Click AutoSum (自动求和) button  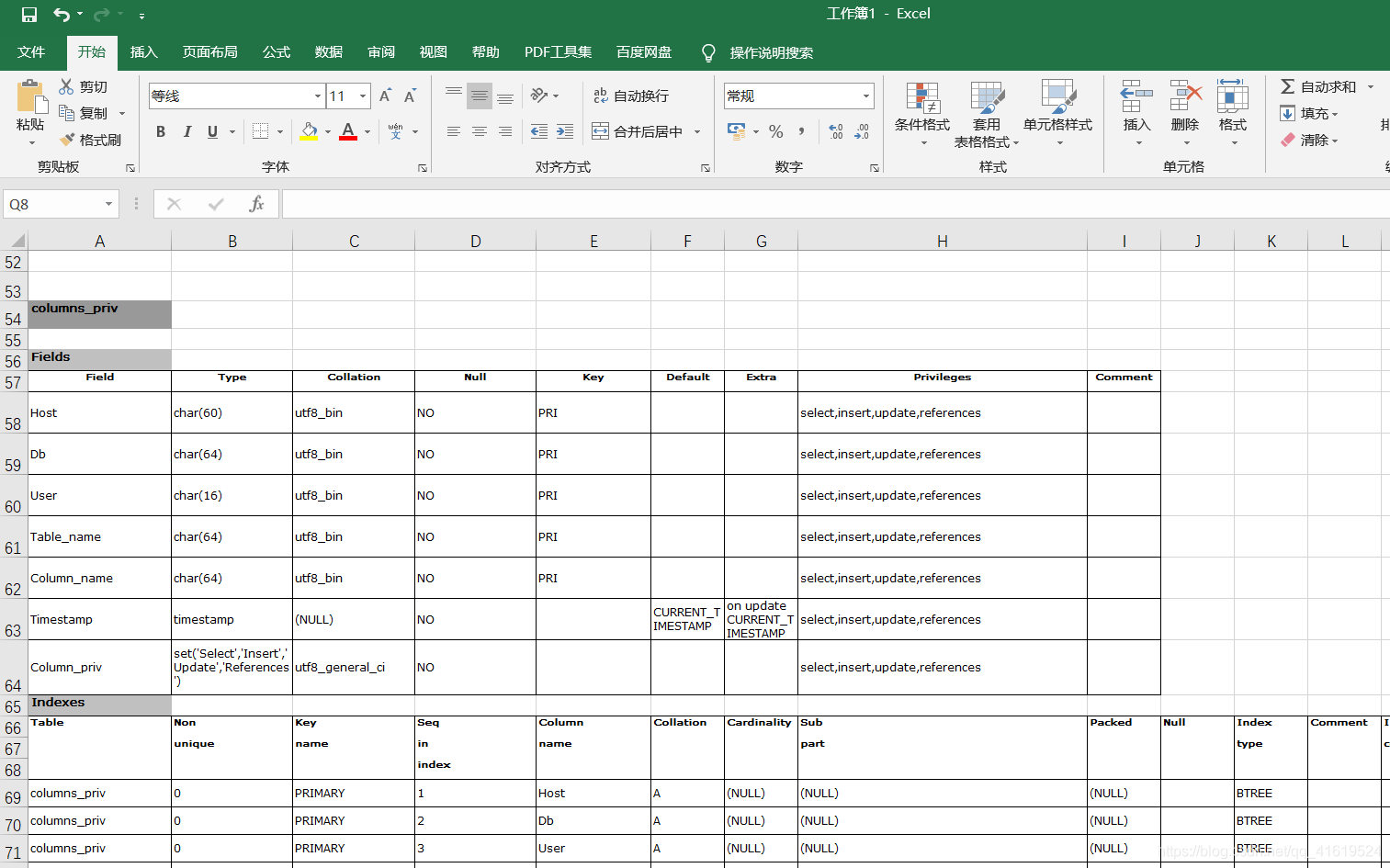[x=1318, y=86]
